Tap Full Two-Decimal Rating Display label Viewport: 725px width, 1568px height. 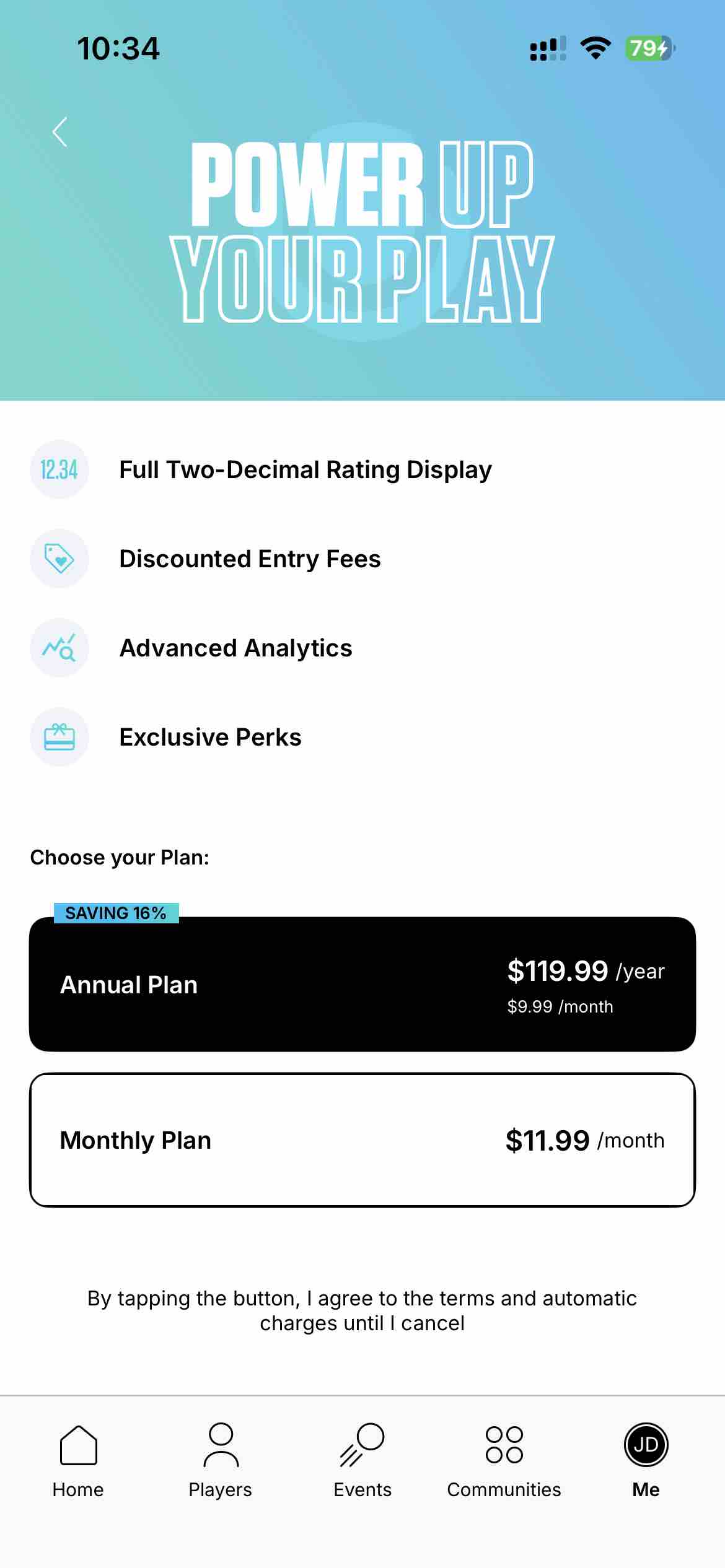click(305, 469)
